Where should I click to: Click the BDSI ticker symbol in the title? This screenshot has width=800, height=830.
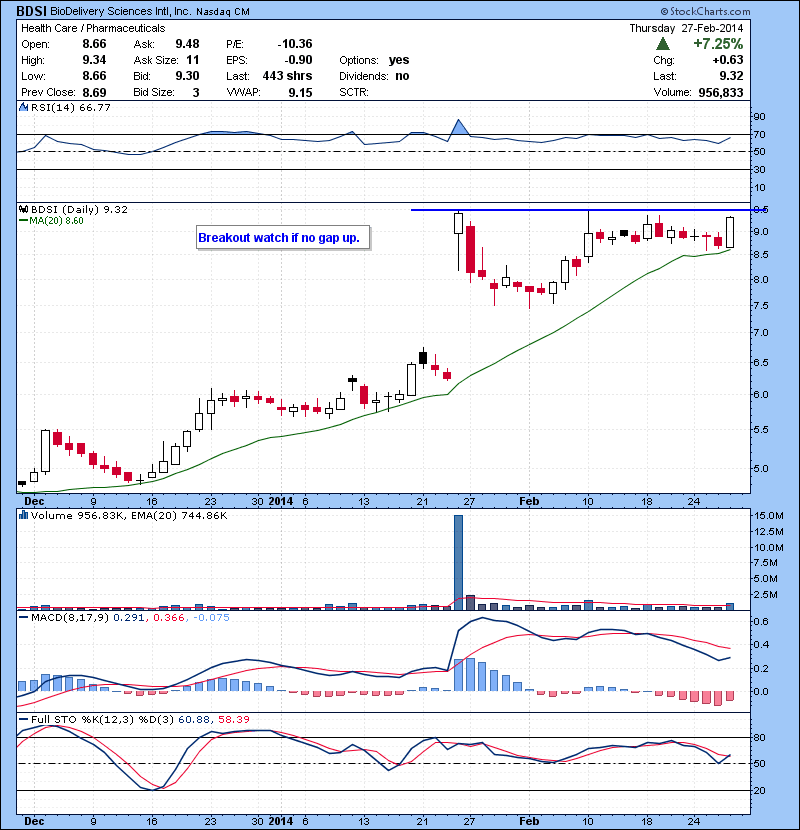(x=32, y=11)
